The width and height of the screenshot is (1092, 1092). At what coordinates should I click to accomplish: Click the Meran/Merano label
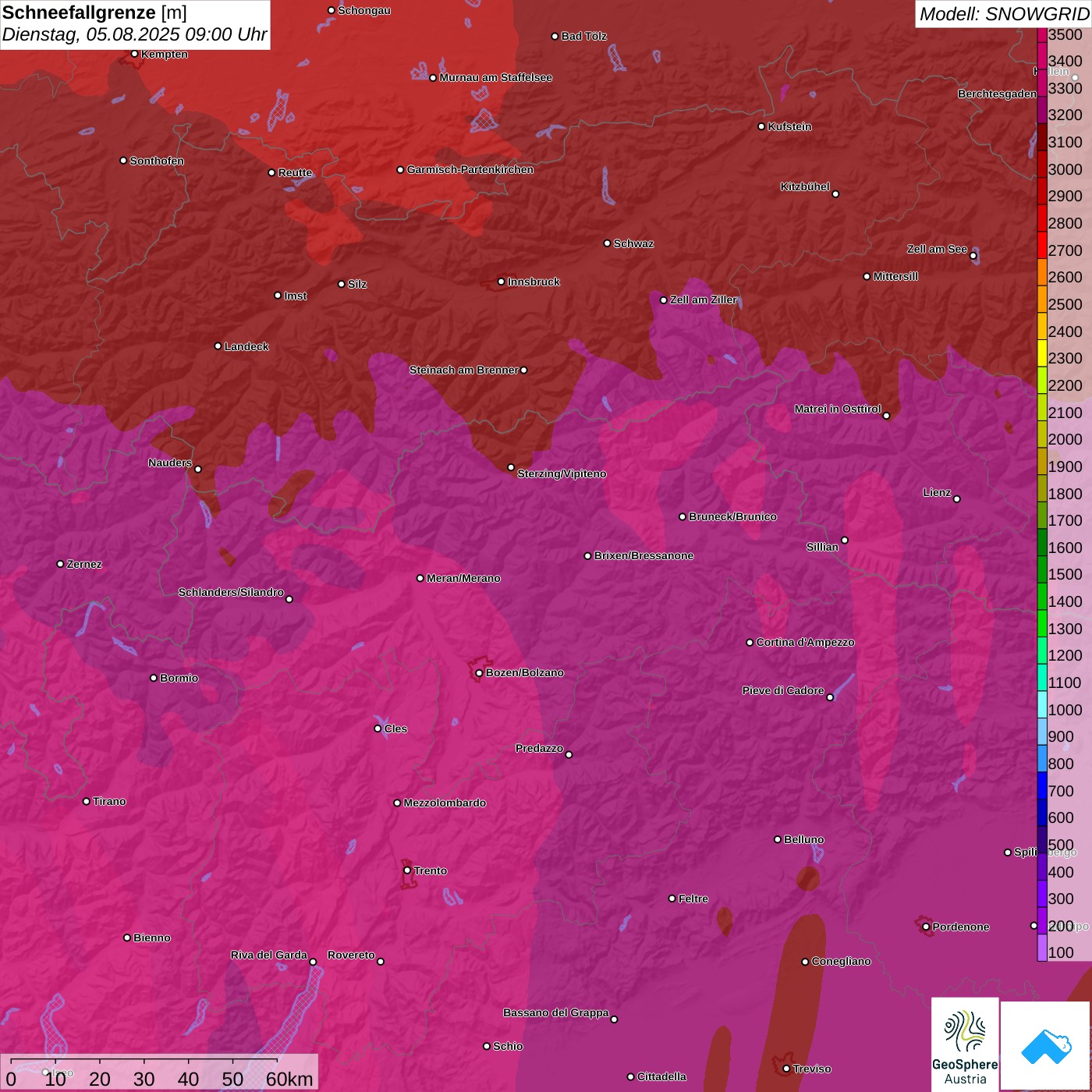(463, 578)
